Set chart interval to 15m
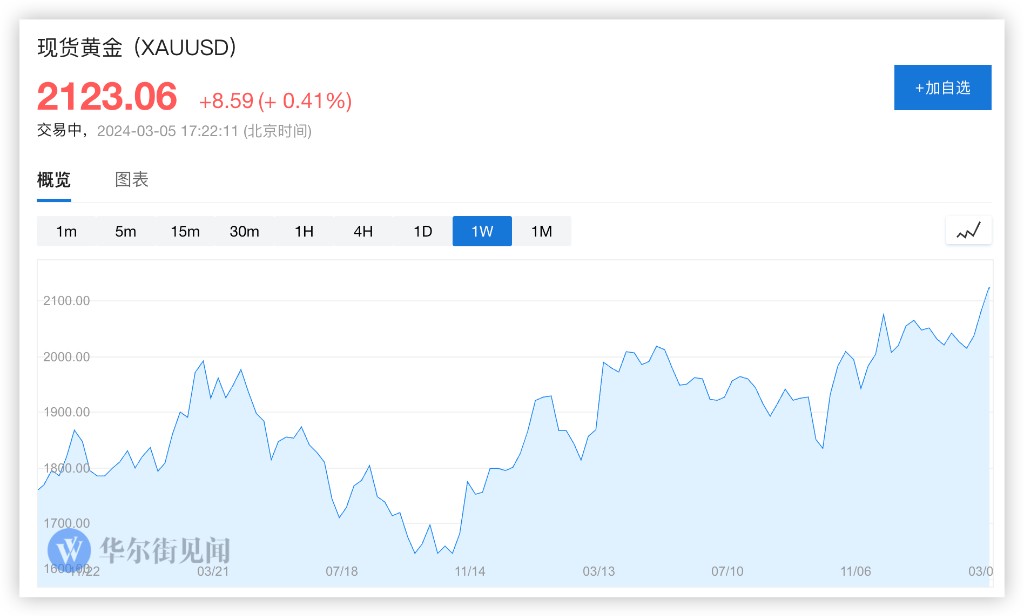The height and width of the screenshot is (616, 1024). click(185, 231)
